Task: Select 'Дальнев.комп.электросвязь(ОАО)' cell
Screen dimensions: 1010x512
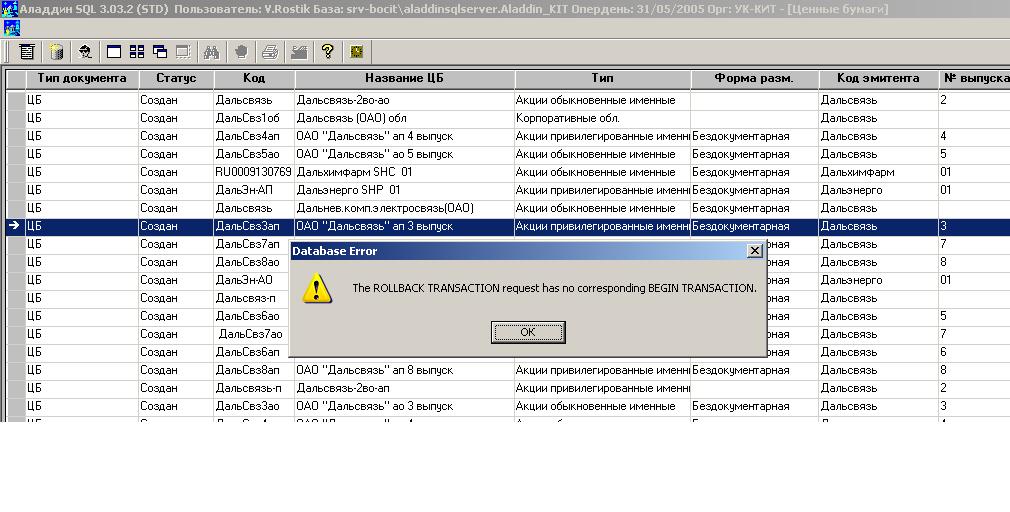Action: click(x=404, y=209)
